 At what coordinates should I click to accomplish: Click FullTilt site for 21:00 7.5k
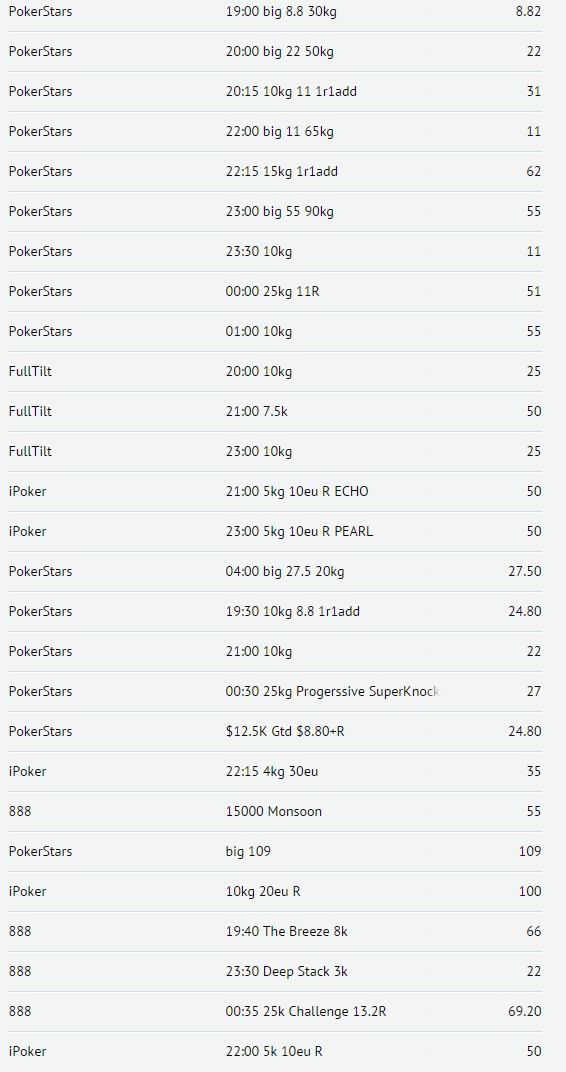click(x=30, y=412)
